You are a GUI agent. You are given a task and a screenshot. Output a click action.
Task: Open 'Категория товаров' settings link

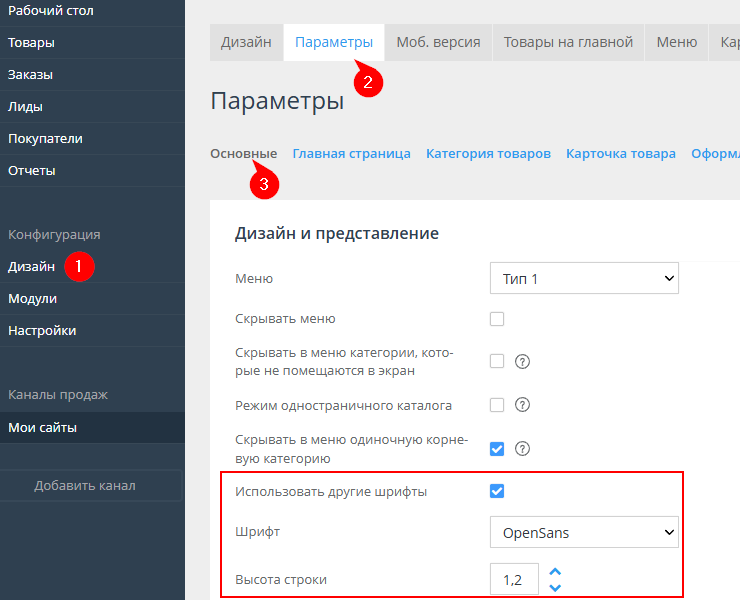[488, 154]
